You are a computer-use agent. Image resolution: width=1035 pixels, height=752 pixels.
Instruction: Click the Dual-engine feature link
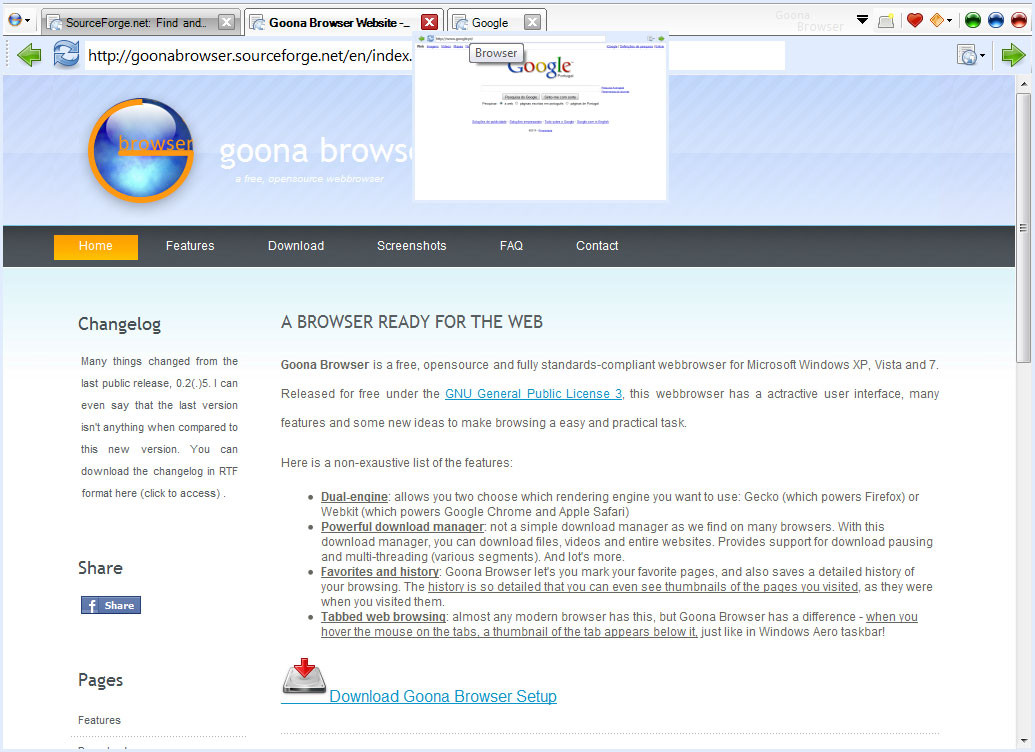click(x=354, y=497)
